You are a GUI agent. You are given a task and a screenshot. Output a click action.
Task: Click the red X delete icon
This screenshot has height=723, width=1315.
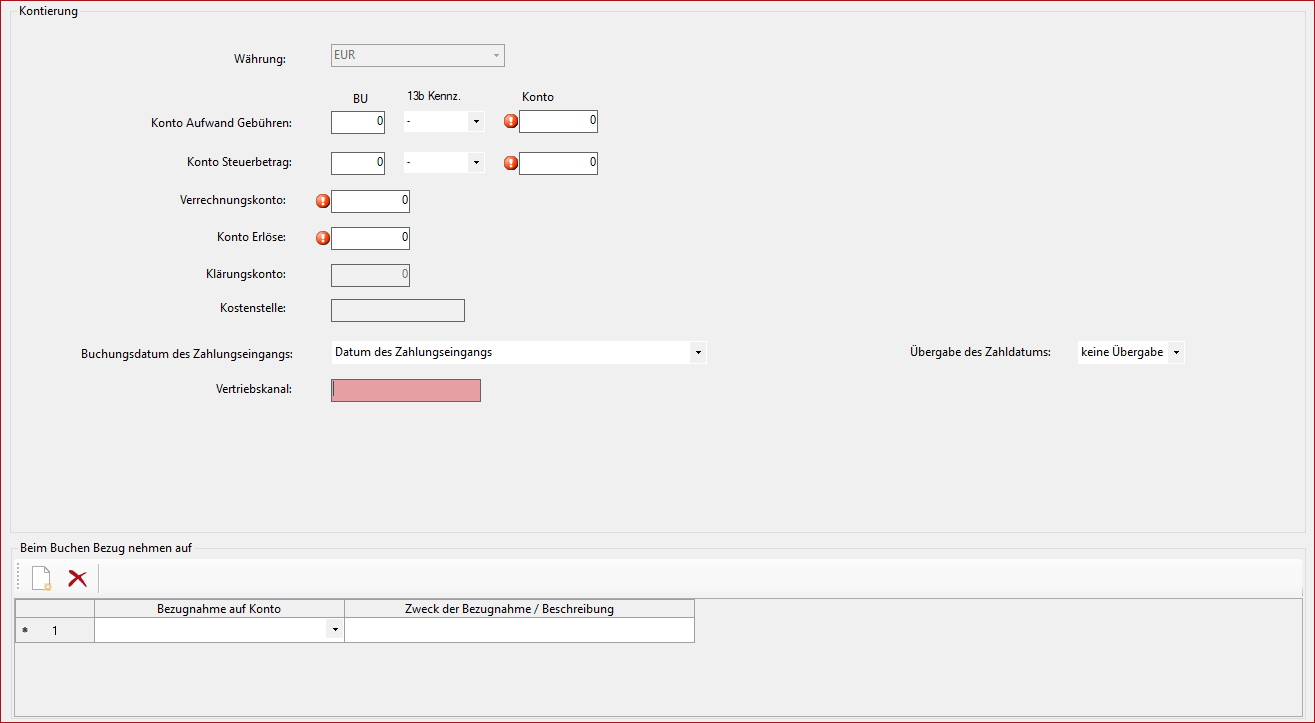click(x=77, y=578)
